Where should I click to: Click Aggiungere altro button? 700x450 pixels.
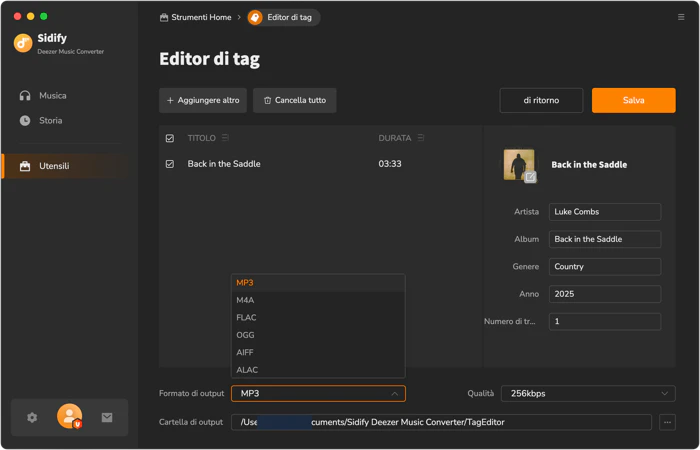click(203, 100)
